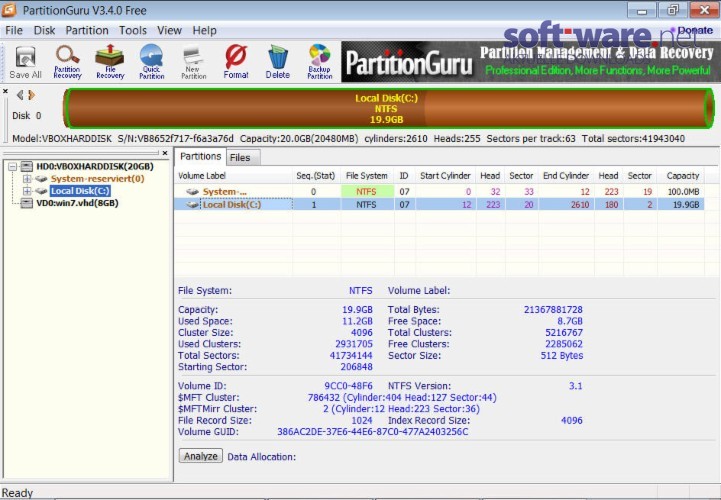Screen dimensions: 721x500
Task: Click the Local Disk(C:) partition bar graphic
Action: point(389,109)
